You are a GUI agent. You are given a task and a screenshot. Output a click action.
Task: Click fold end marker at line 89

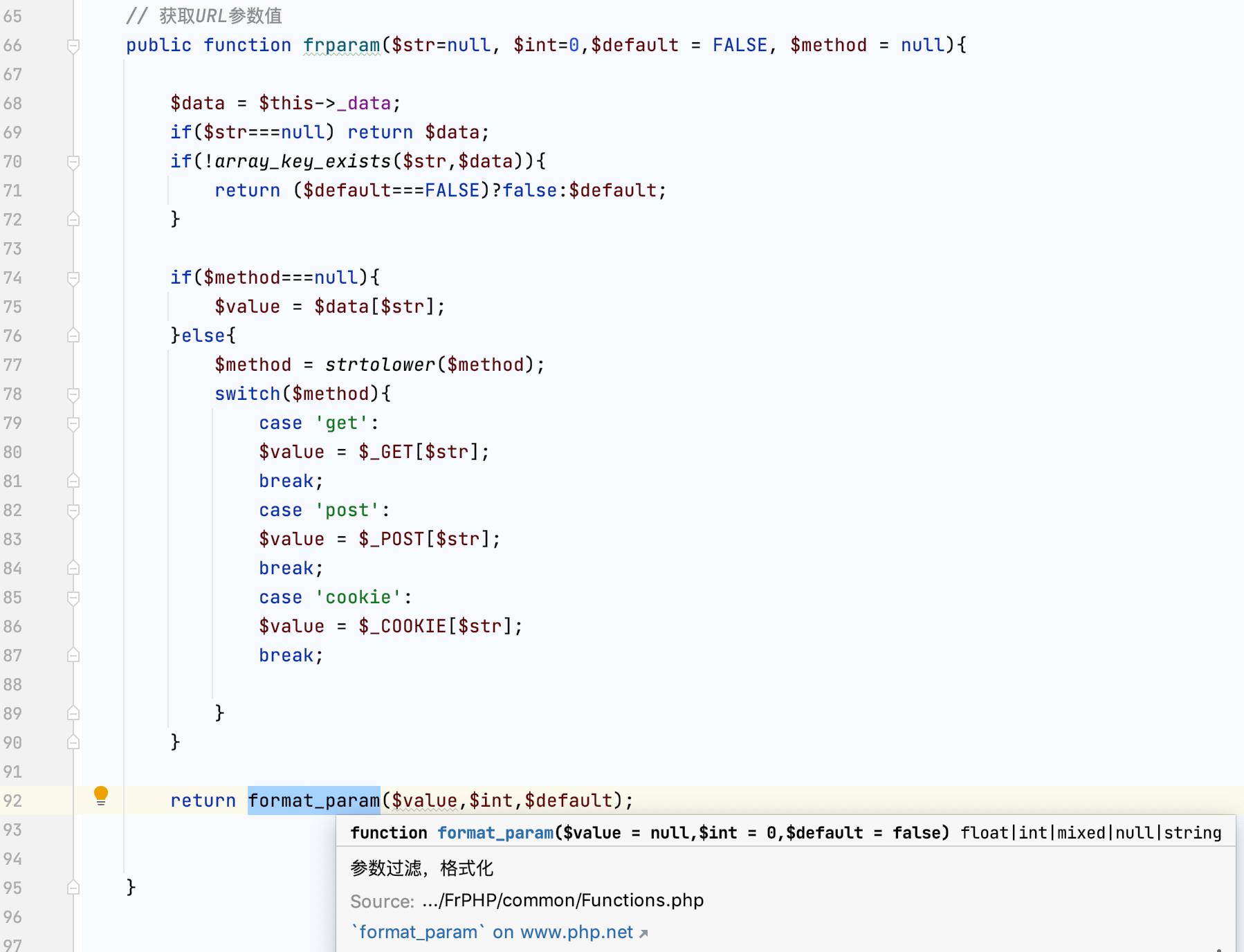(73, 713)
